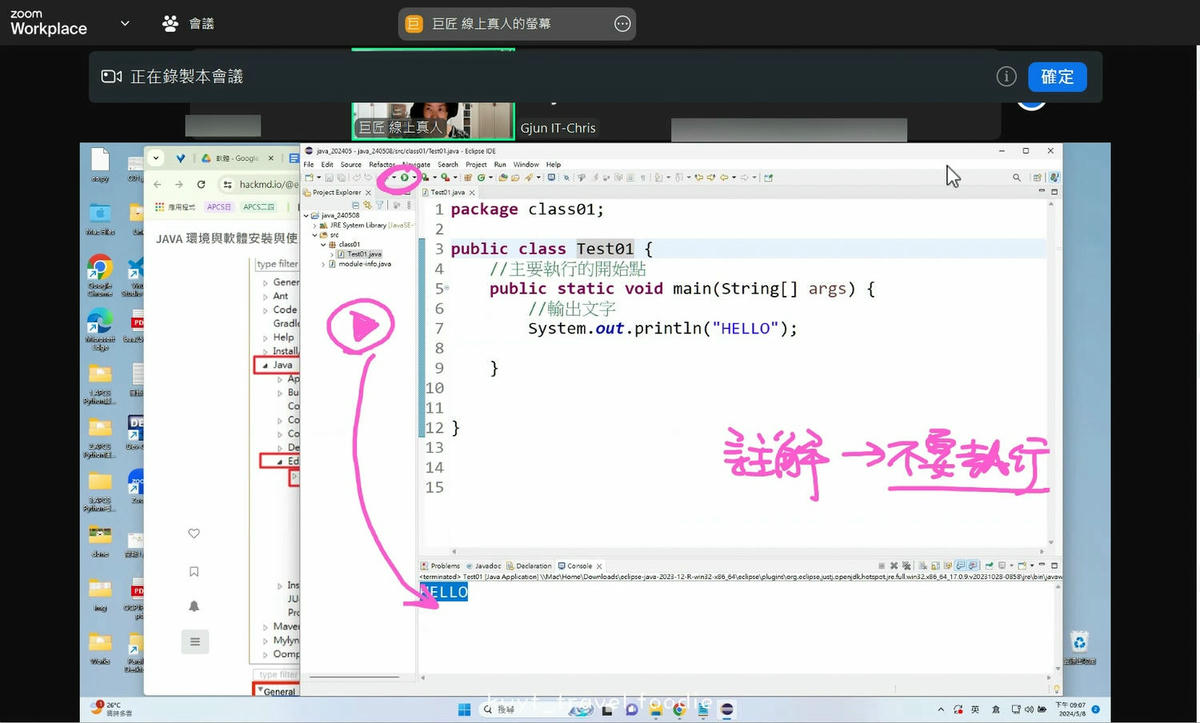Click Eclipse Open Type toolbar icon
Image resolution: width=1200 pixels, height=723 pixels.
pos(503,177)
